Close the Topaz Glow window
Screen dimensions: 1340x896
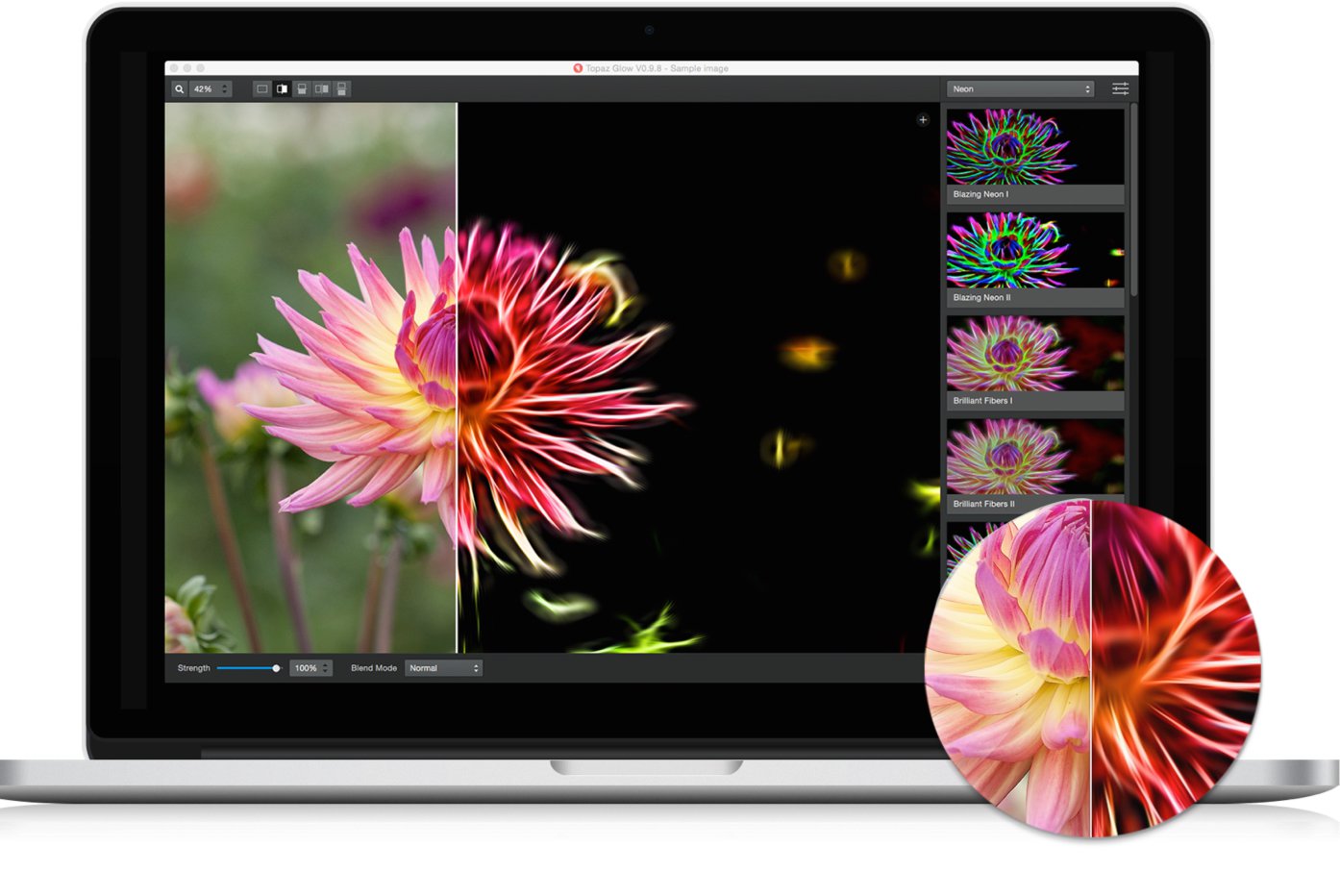coord(174,68)
